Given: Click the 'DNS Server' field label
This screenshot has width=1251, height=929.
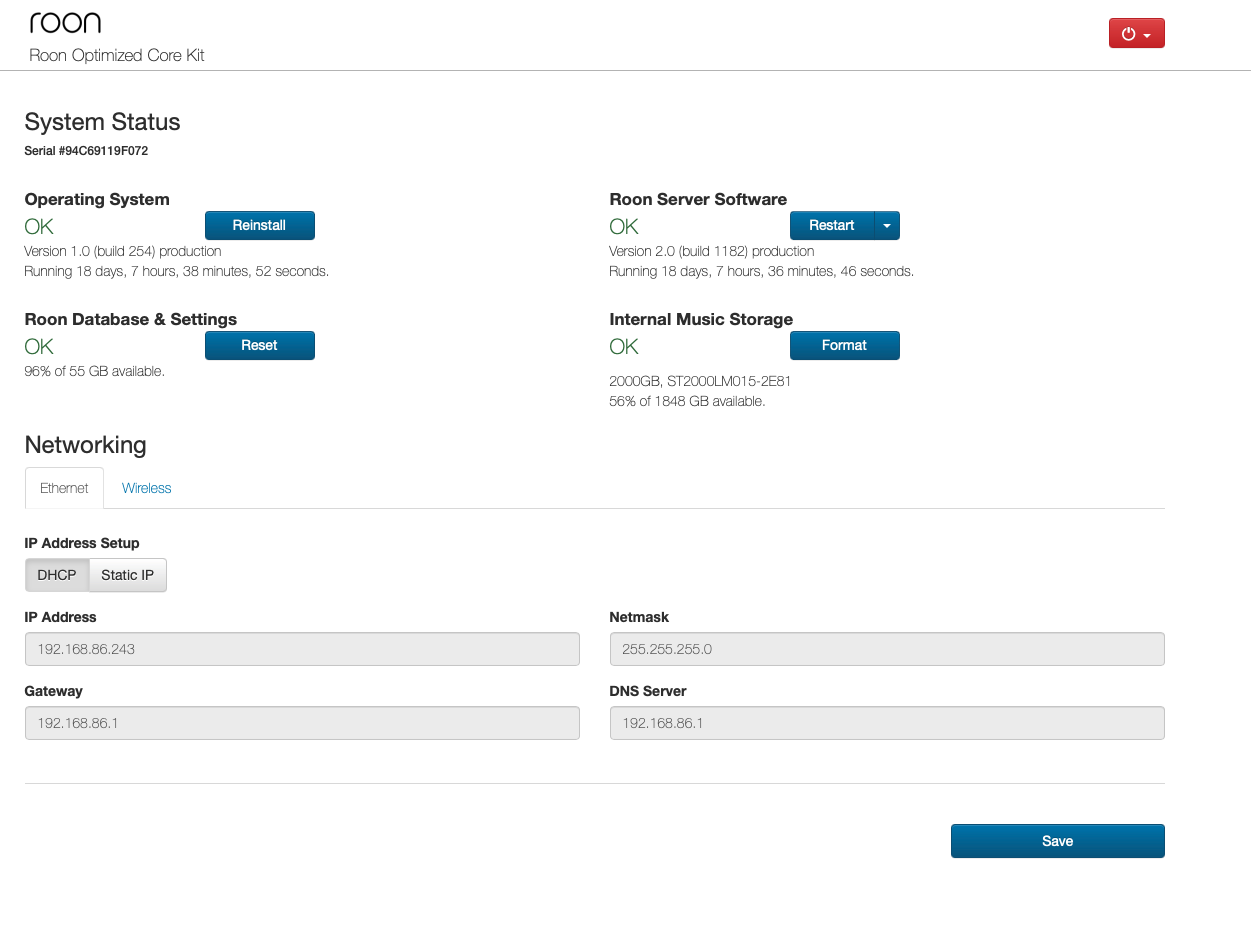Looking at the screenshot, I should (x=648, y=691).
